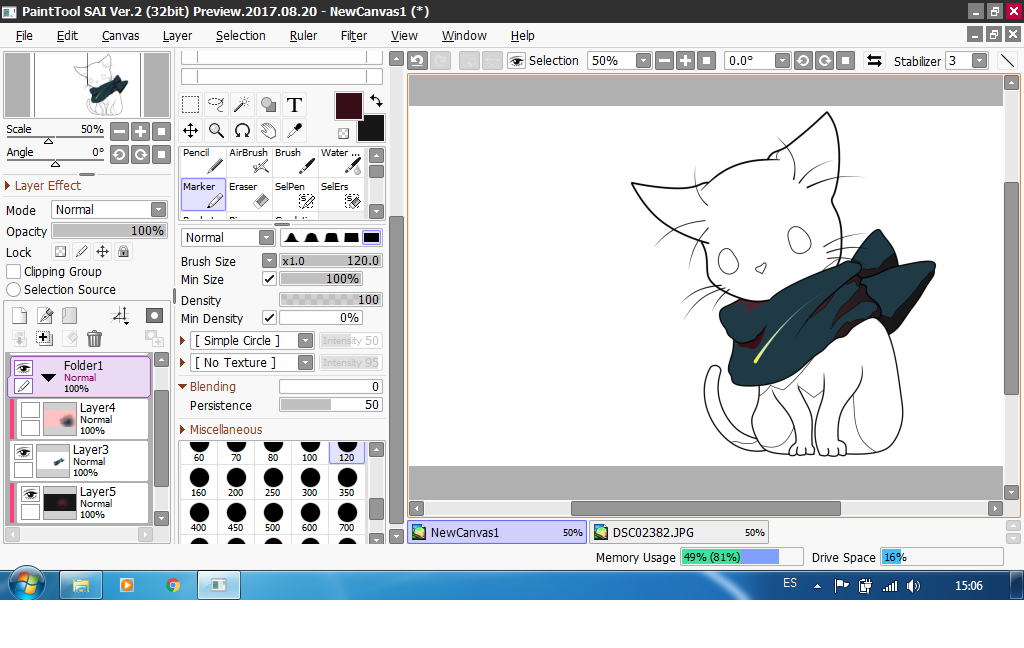Image resolution: width=1024 pixels, height=648 pixels.
Task: Toggle Min Size checkbox
Action: [x=269, y=279]
